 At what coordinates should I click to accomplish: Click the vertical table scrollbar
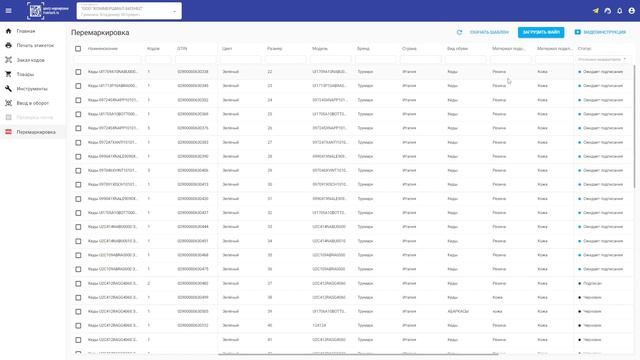(634, 127)
